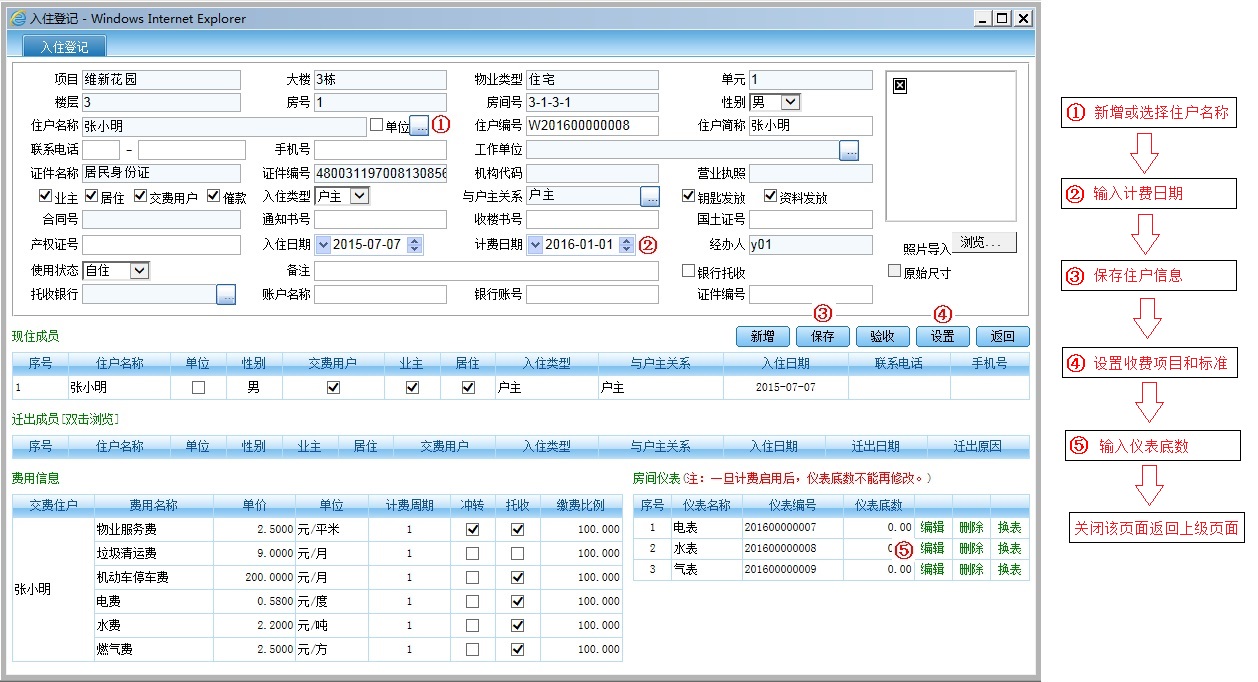Viewport: 1258px width, 682px height.
Task: Click the 与户主关系 ellipsis lookup button
Action: coord(650,197)
